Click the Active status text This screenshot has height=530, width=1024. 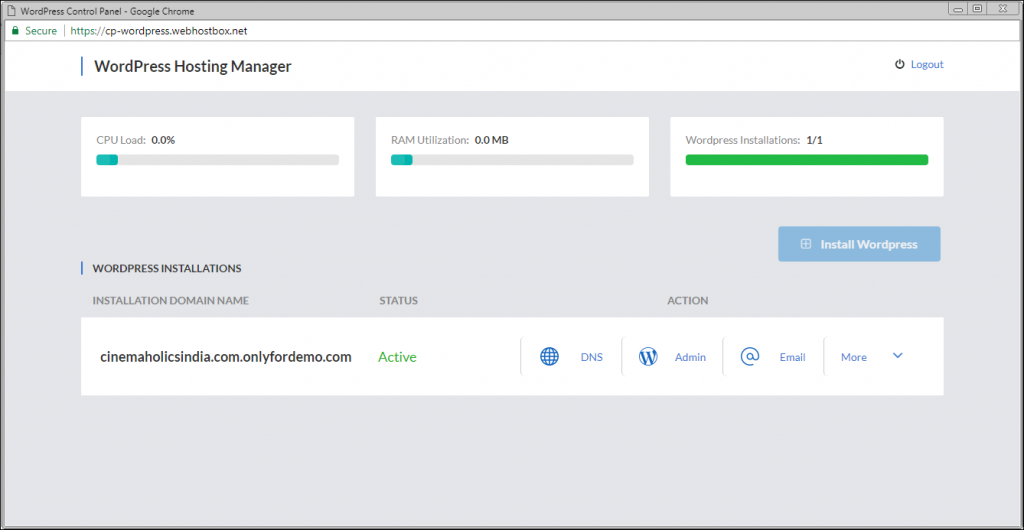[397, 357]
